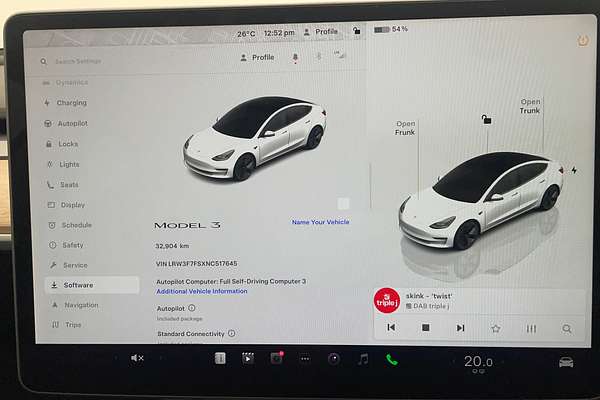Tap the LTE signal strength icon
This screenshot has width=600, height=400.
pos(339,55)
